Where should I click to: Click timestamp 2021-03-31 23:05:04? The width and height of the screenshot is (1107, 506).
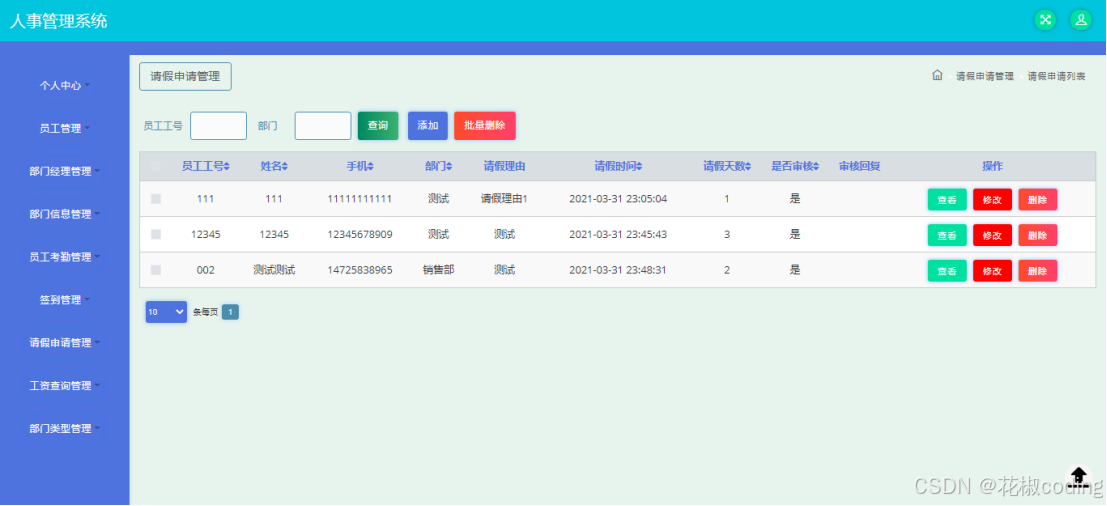point(618,199)
